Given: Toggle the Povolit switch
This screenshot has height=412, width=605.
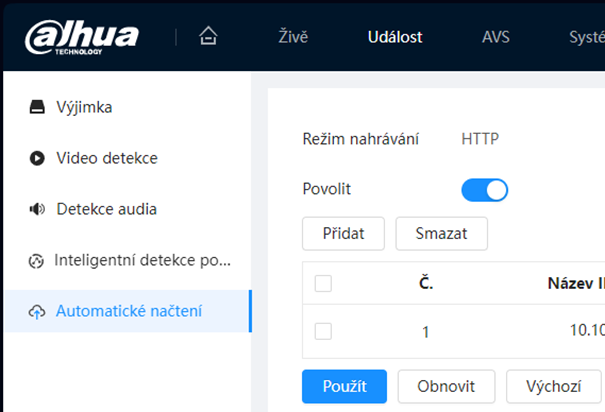Looking at the screenshot, I should tap(484, 189).
